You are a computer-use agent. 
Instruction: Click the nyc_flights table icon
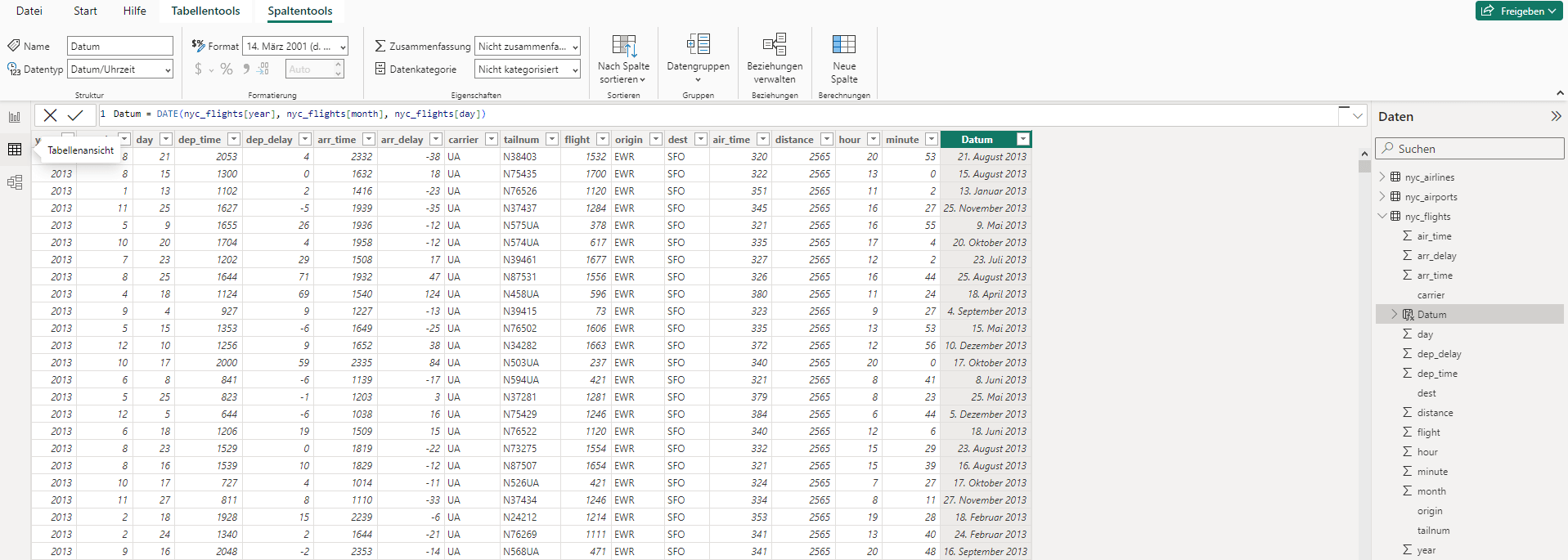tap(1395, 216)
